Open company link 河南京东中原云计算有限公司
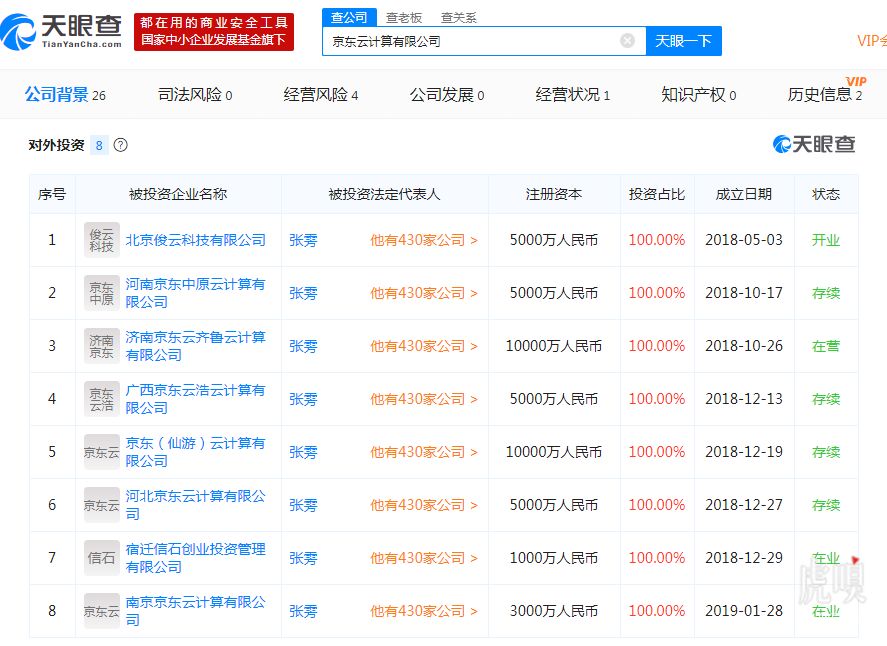 pos(196,293)
